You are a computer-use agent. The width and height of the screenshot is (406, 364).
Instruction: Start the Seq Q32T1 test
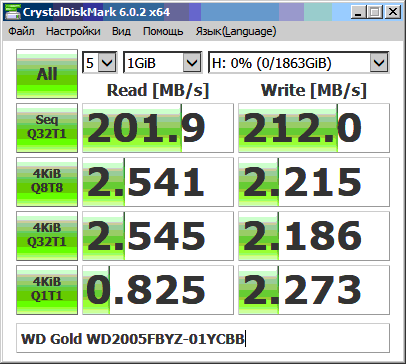pyautogui.click(x=47, y=128)
